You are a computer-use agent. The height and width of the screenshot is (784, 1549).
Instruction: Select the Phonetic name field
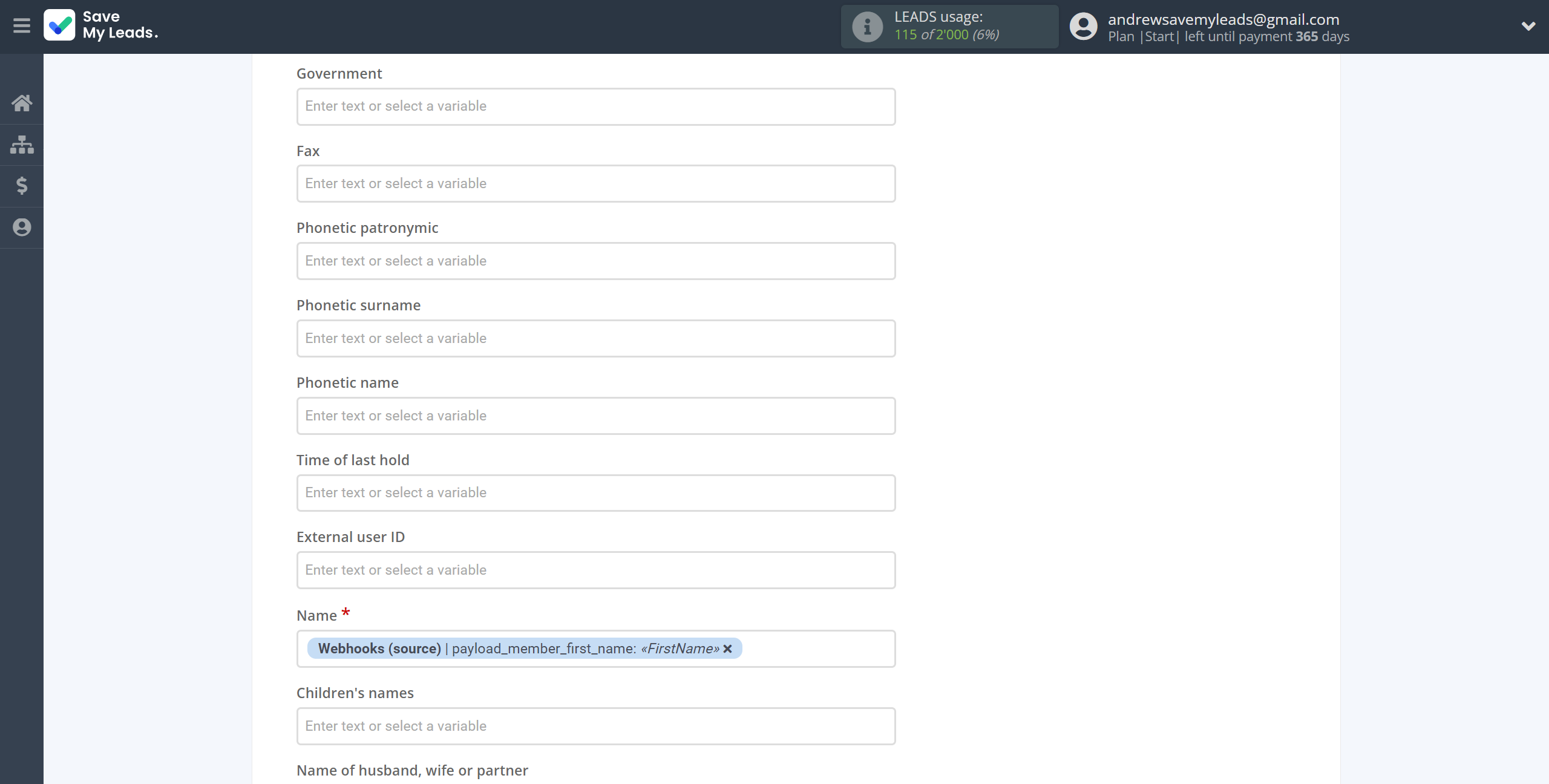[x=596, y=416]
